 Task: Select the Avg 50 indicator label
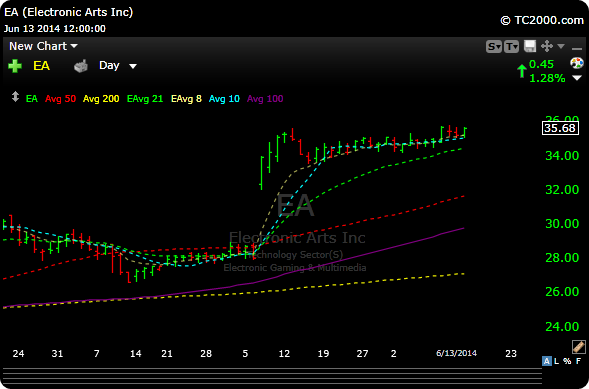[60, 99]
